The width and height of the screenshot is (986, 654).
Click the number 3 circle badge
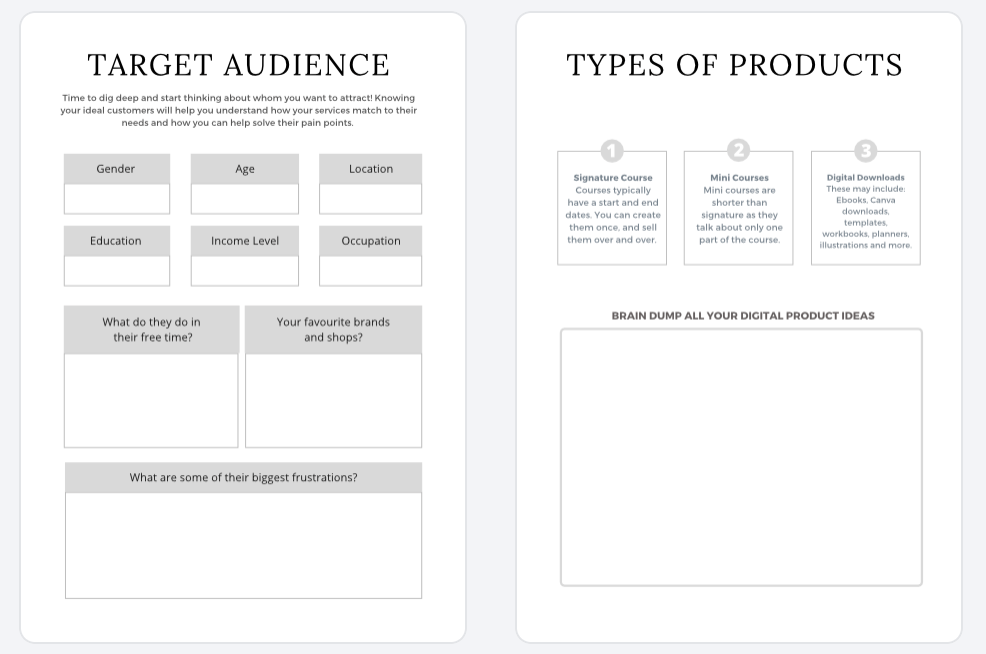pos(866,151)
